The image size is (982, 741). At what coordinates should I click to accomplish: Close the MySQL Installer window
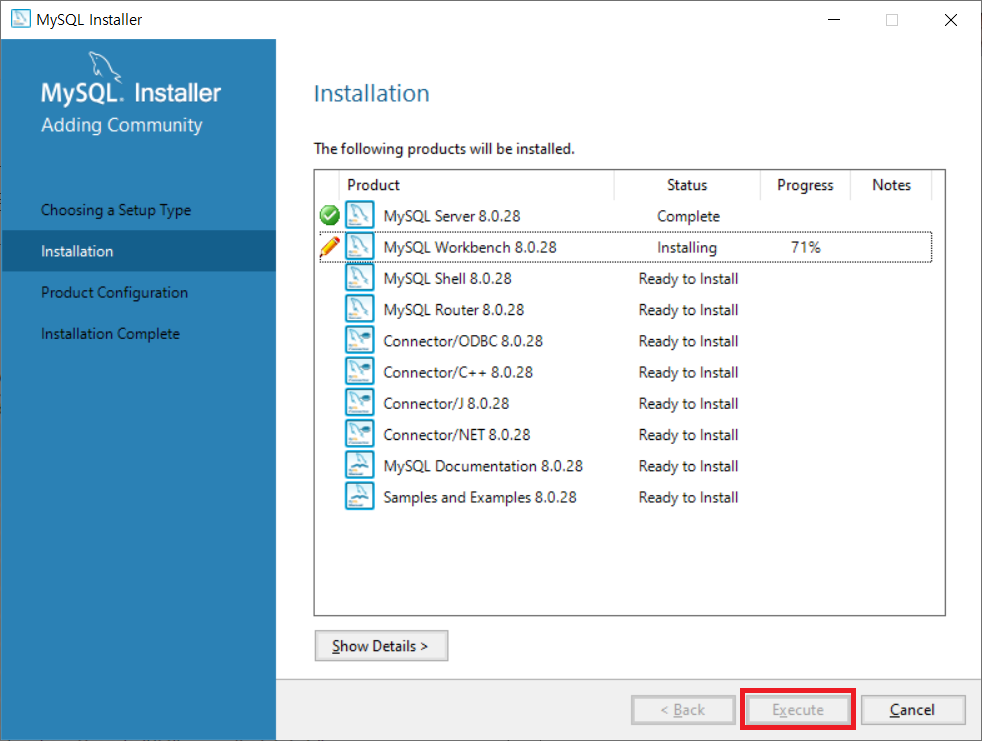(951, 19)
